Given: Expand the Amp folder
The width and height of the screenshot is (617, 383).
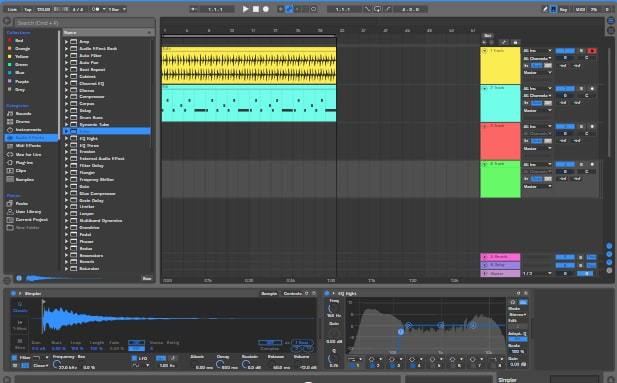Looking at the screenshot, I should click(67, 41).
